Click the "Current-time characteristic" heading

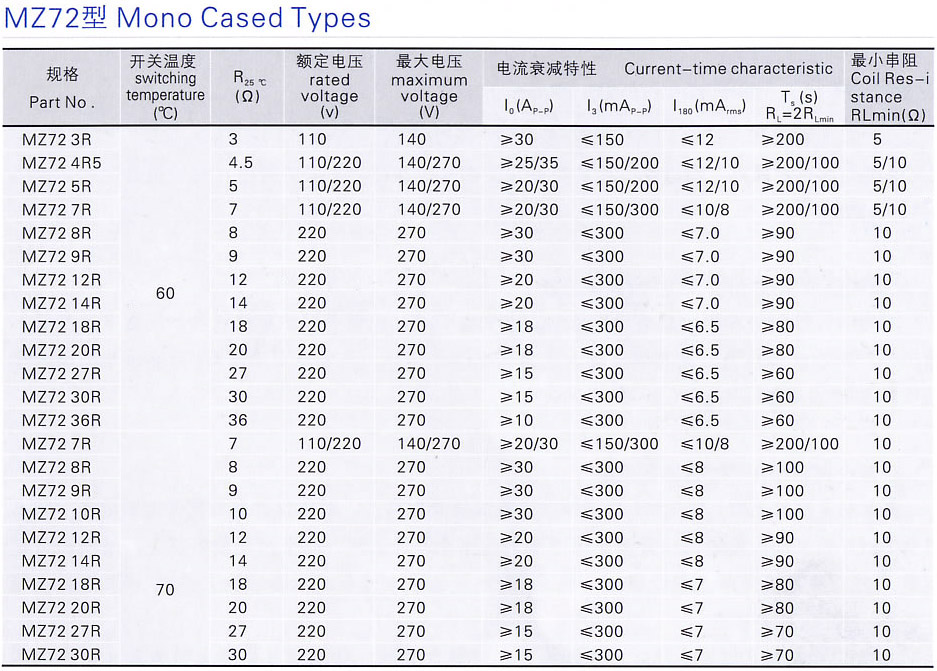[728, 69]
